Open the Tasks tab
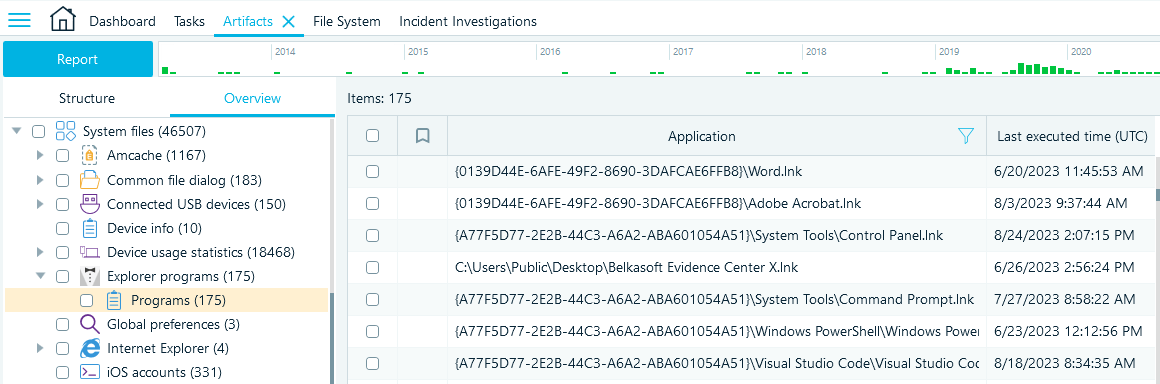The width and height of the screenshot is (1160, 384). 189,21
